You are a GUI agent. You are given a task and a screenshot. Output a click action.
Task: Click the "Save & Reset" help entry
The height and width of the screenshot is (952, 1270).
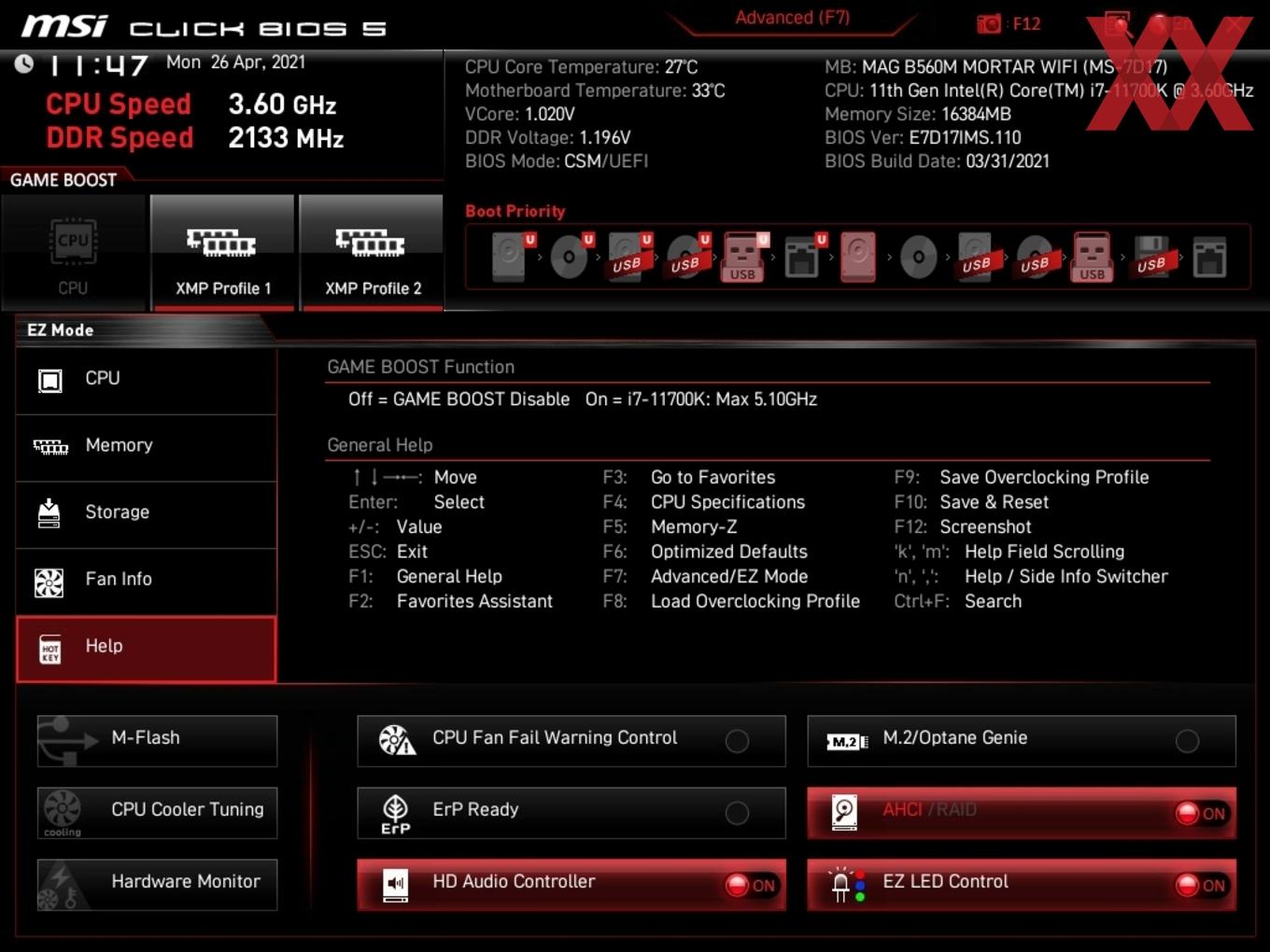[994, 502]
